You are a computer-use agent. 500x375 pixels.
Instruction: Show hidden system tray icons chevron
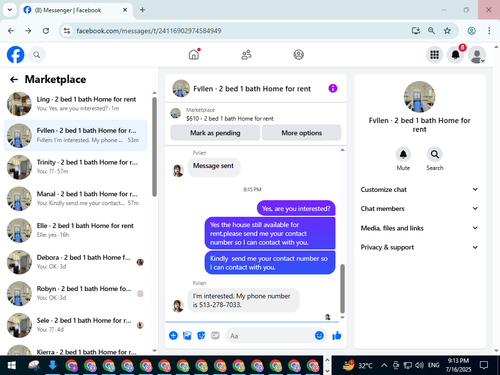[x=384, y=365]
